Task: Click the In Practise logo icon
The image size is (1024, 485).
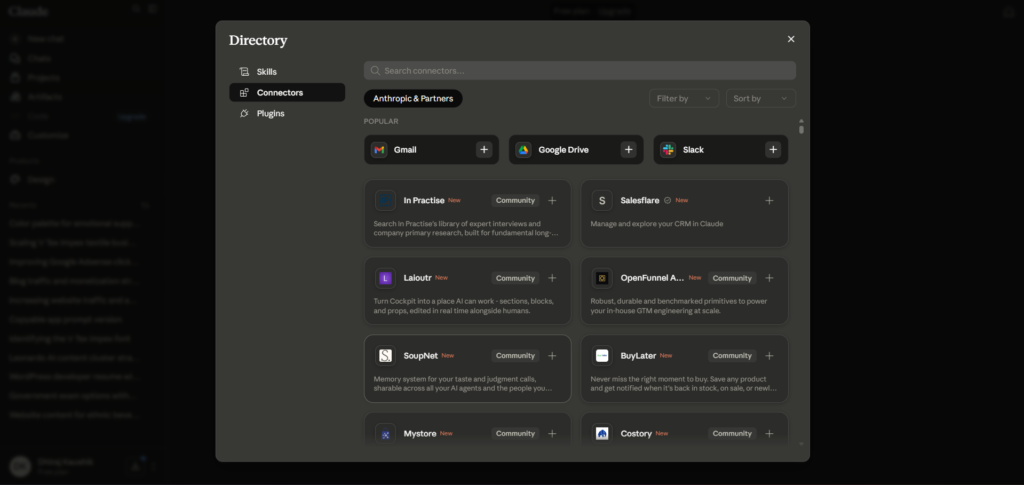Action: pyautogui.click(x=385, y=200)
